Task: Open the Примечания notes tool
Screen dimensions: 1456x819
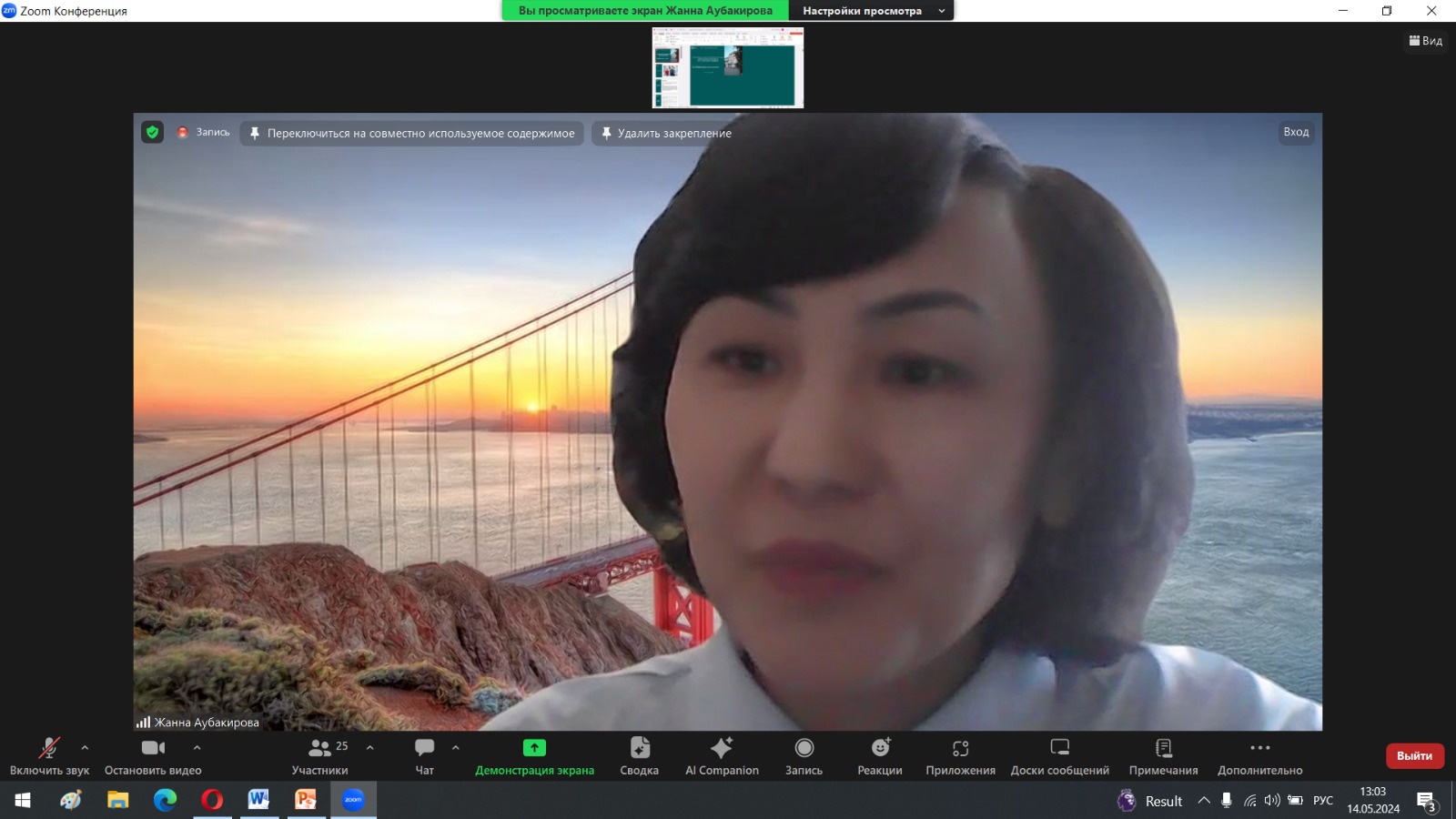Action: (x=1163, y=755)
